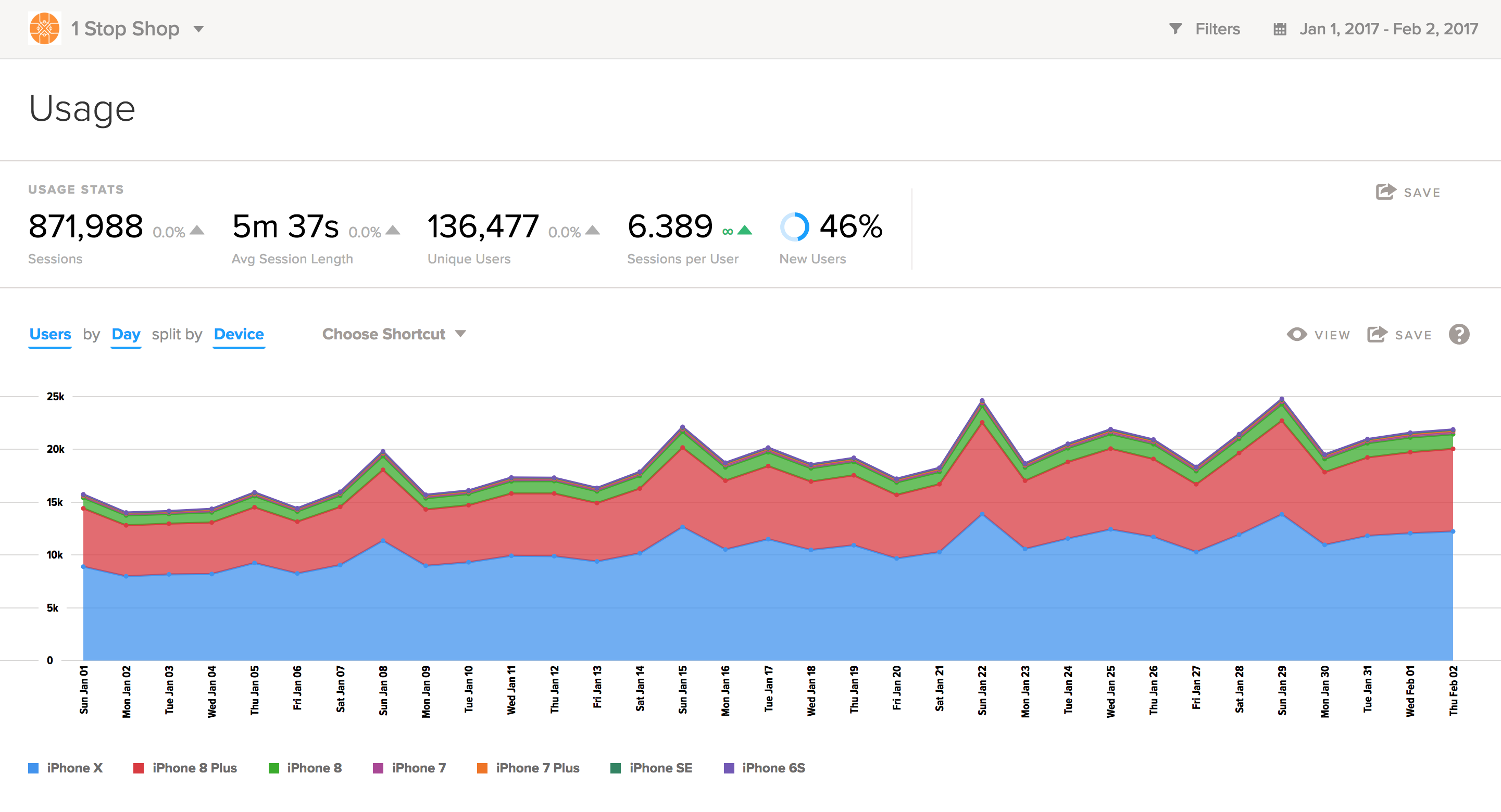Open the question mark help icon
Screen dimensions: 1501x812
pos(1458,334)
